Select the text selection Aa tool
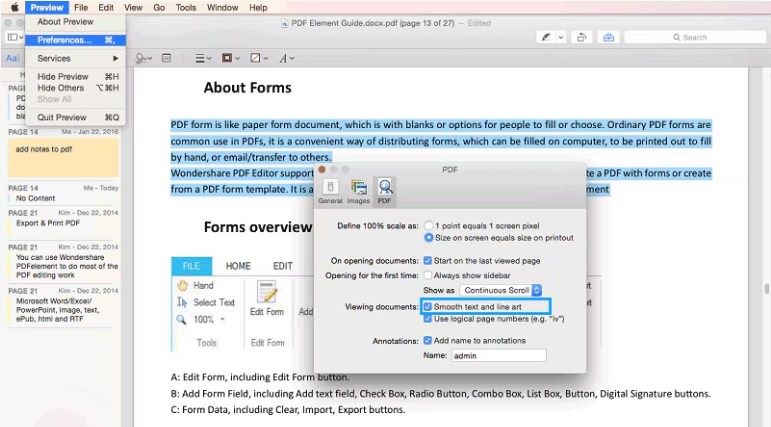This screenshot has width=771, height=427. [12, 58]
